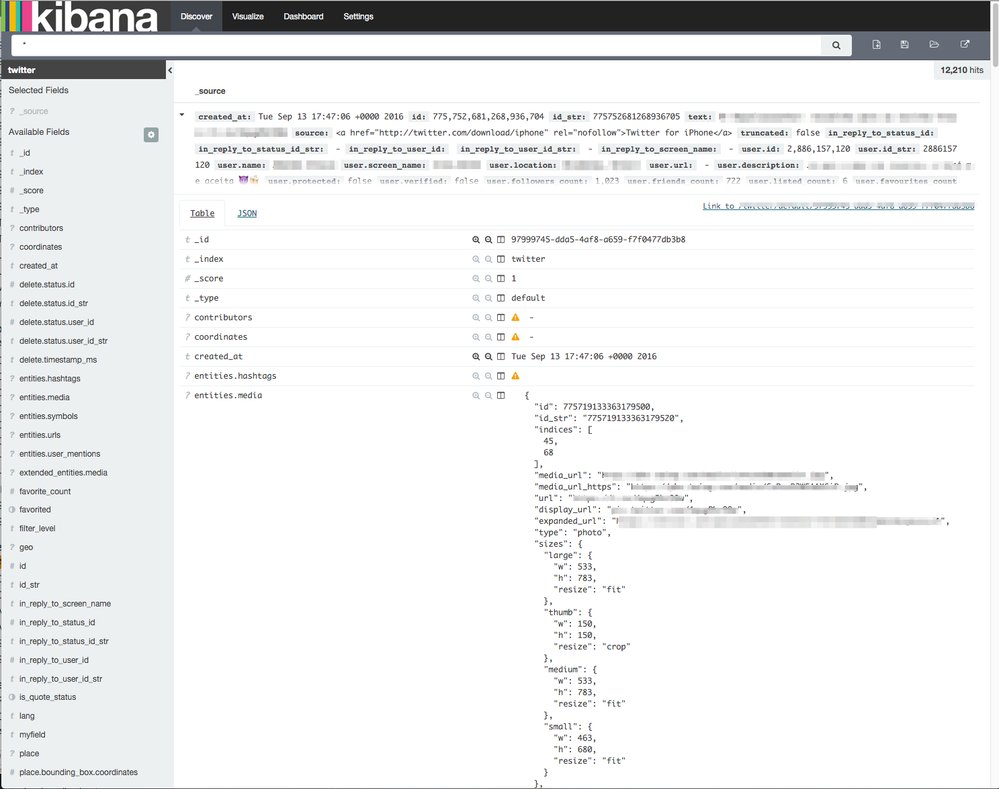Toggle the _id column using the column icon

pos(501,239)
